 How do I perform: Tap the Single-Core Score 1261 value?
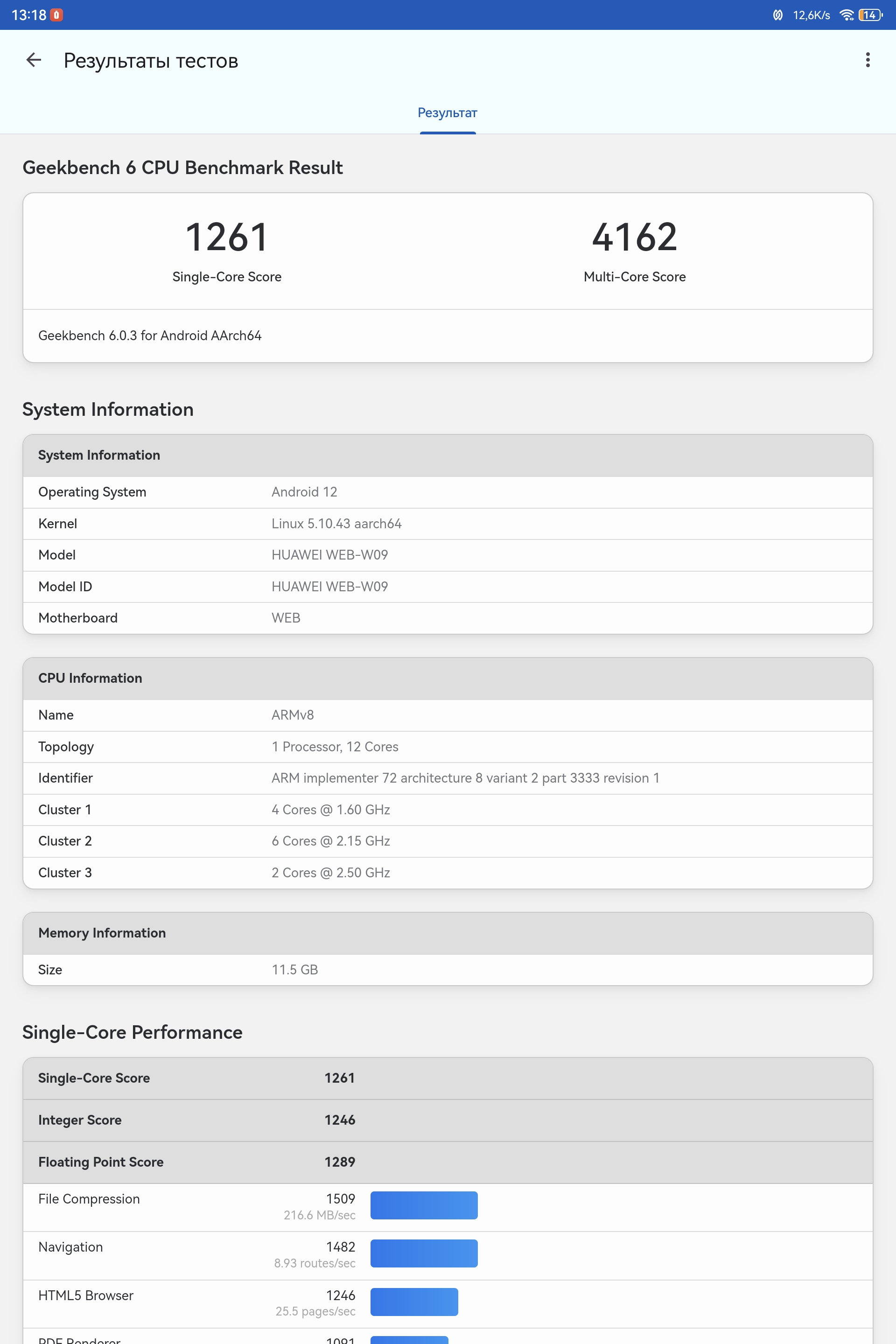click(227, 237)
